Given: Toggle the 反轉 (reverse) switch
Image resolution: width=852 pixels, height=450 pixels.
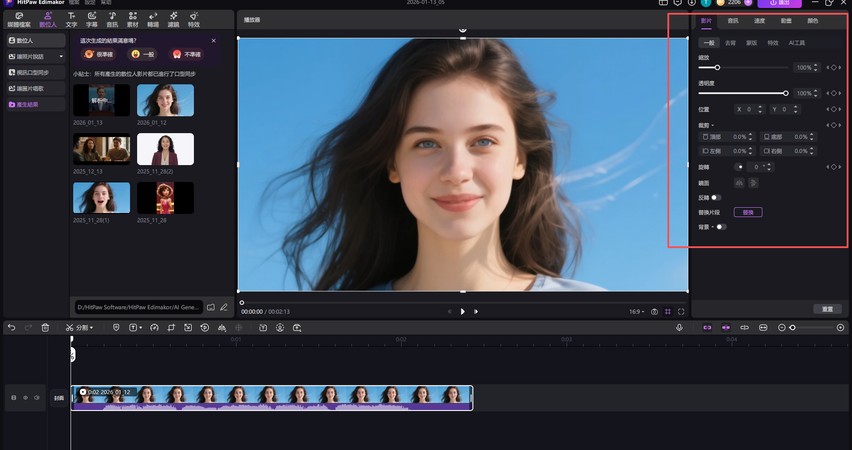Looking at the screenshot, I should [716, 198].
